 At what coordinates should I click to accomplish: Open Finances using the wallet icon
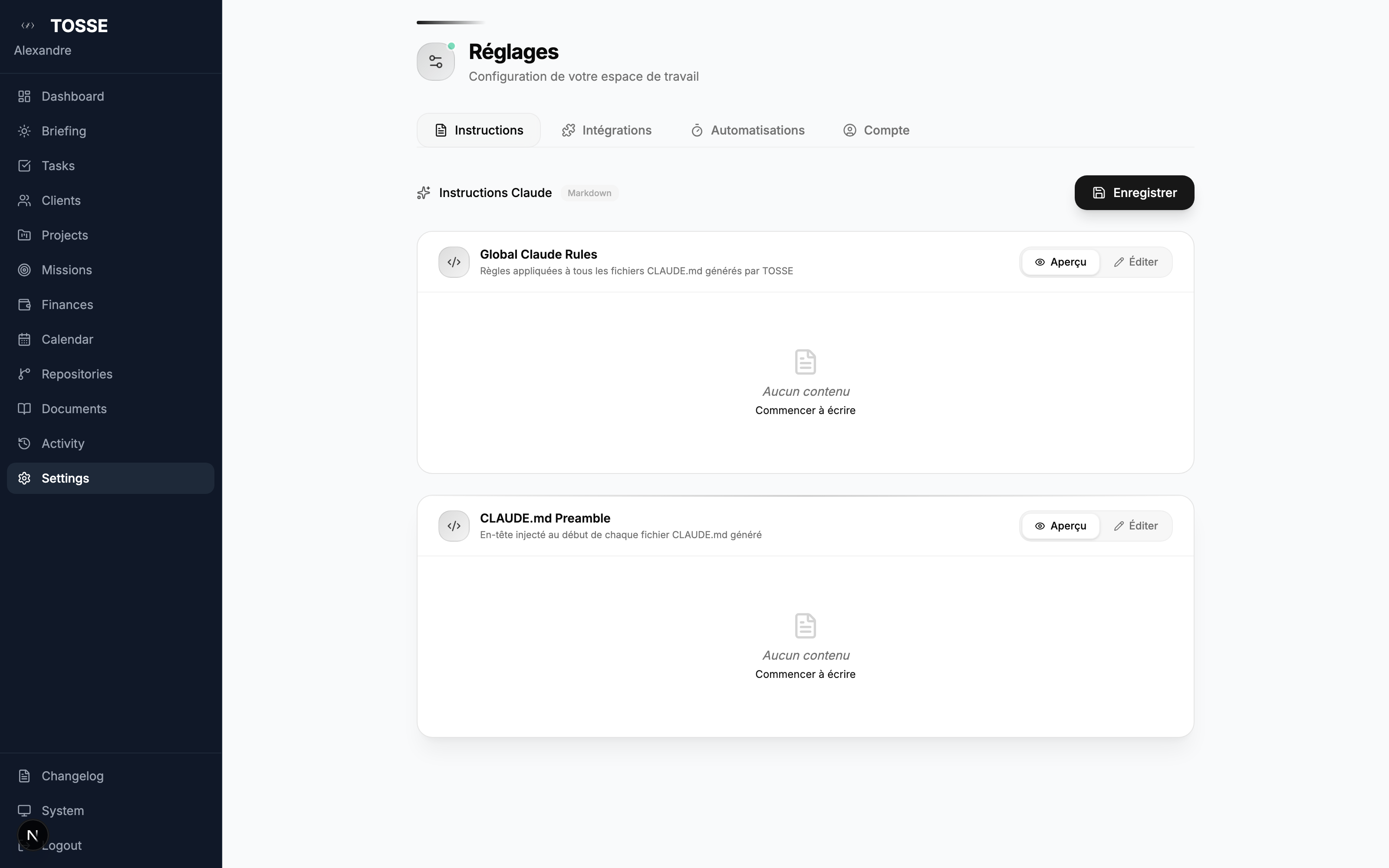24,304
